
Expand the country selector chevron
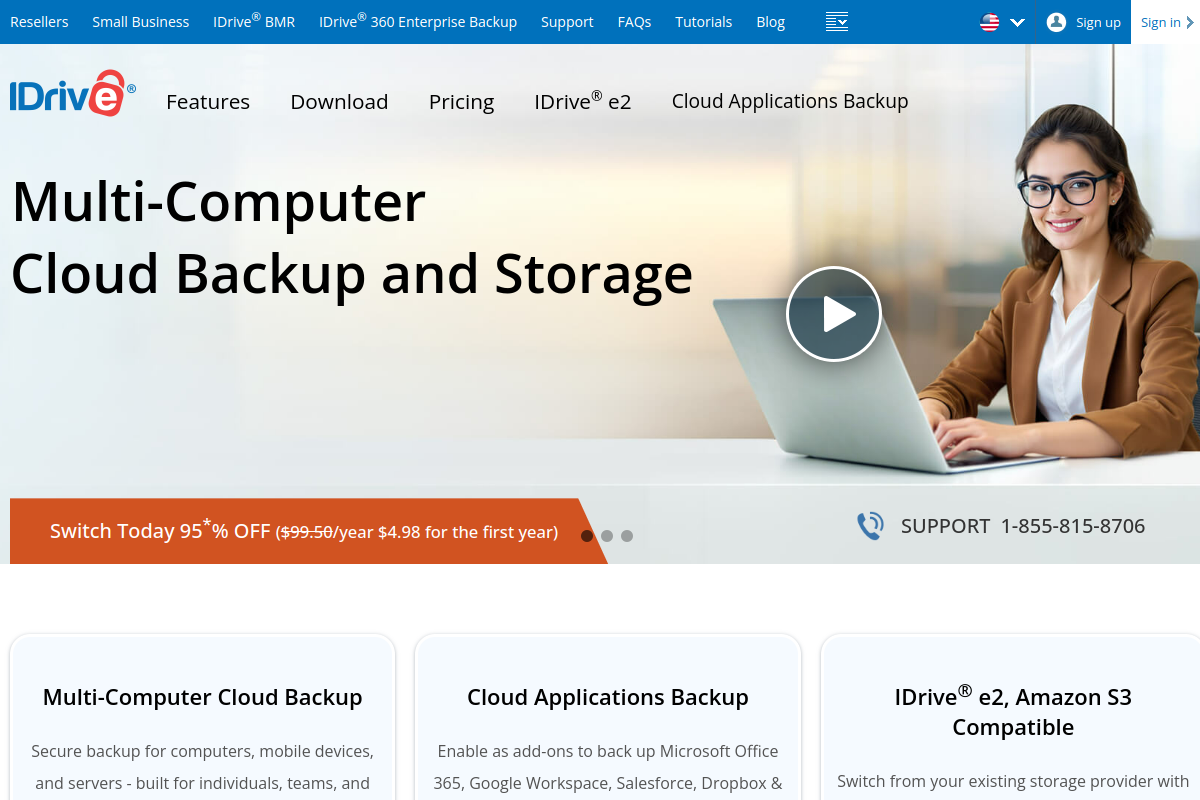pos(1018,22)
